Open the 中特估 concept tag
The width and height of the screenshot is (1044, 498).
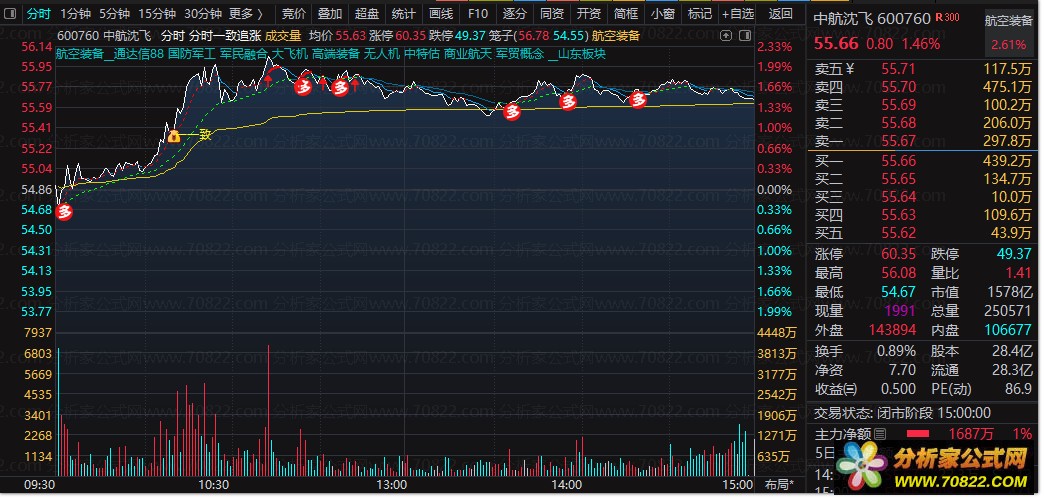coord(421,54)
